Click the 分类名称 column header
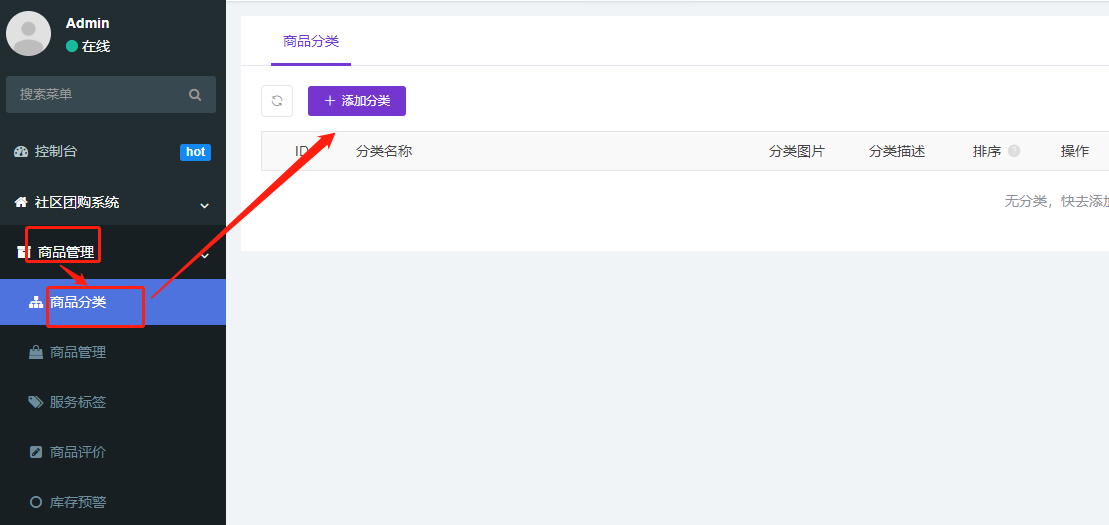Viewport: 1109px width, 525px height. 384,151
